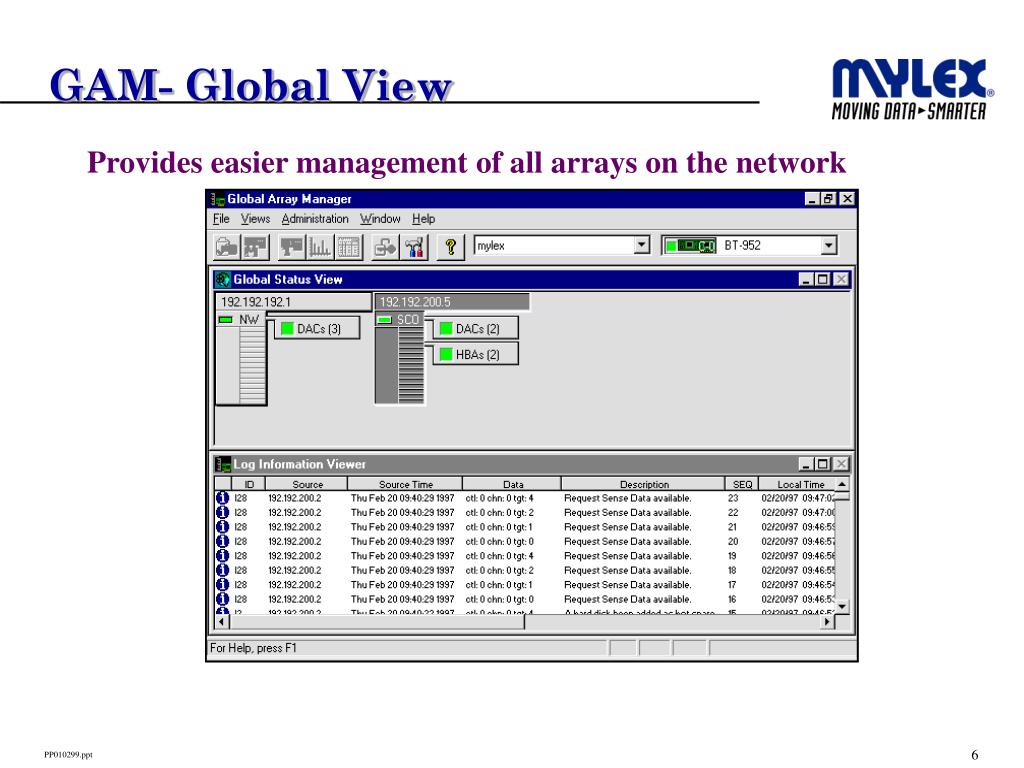Click the info icon on SEQ 21 row
The image size is (1024, 768).
coord(223,526)
